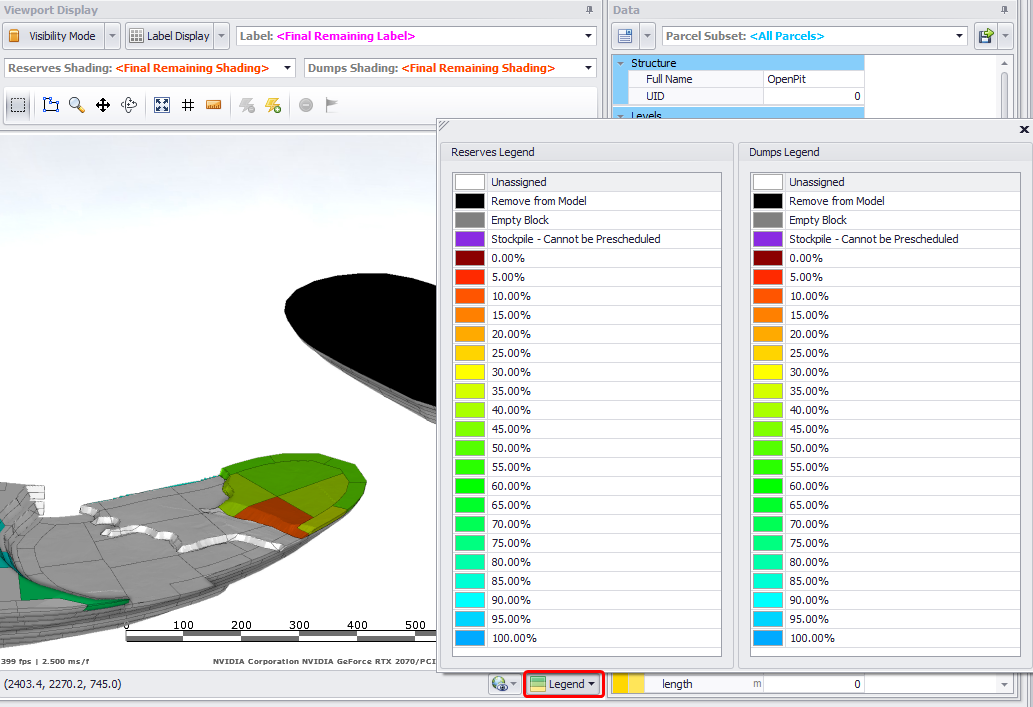
Task: Click the 100.00% swatch in Dumps Legend
Action: point(768,638)
